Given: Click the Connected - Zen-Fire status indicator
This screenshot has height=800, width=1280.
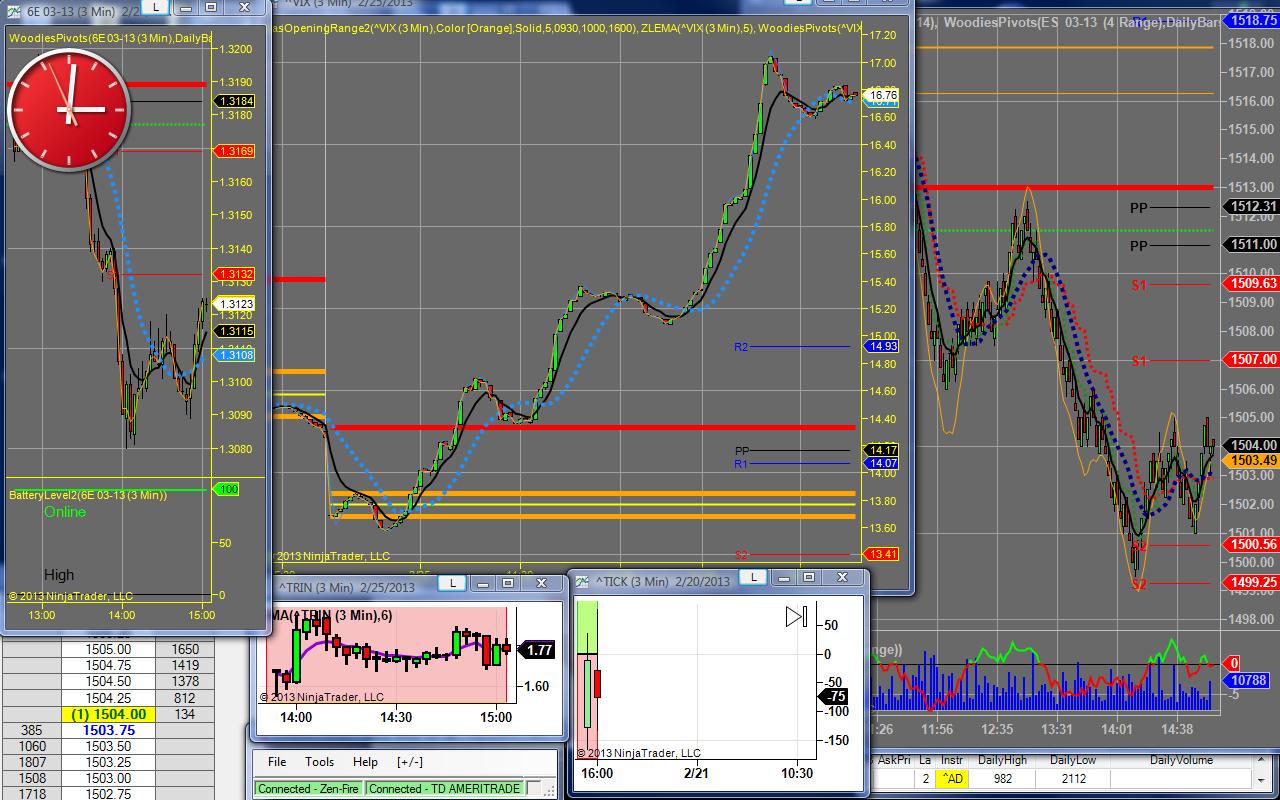Looking at the screenshot, I should tap(308, 788).
